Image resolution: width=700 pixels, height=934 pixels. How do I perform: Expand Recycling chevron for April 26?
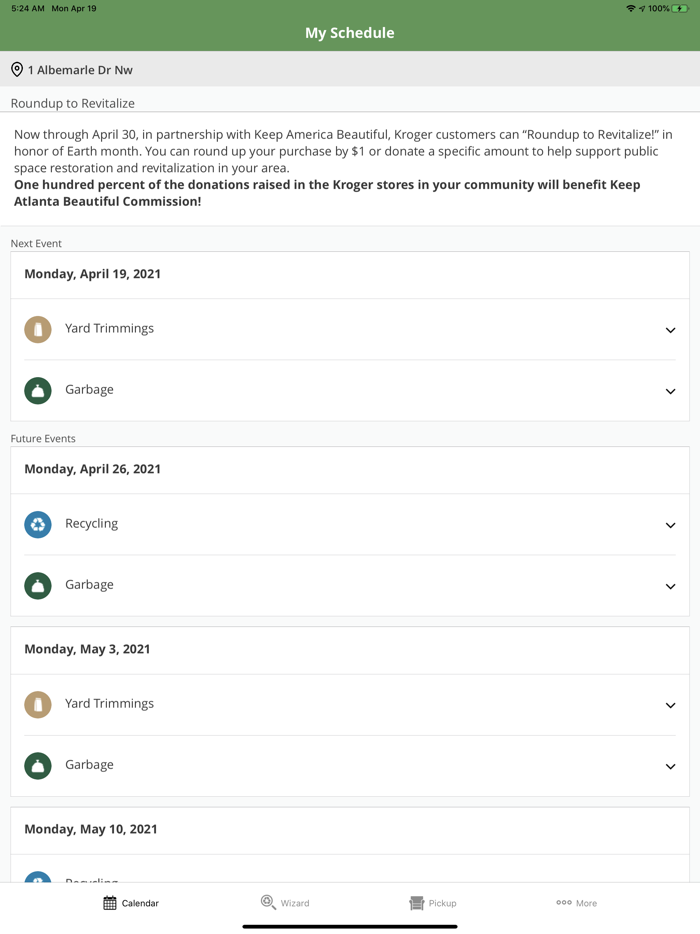click(670, 525)
